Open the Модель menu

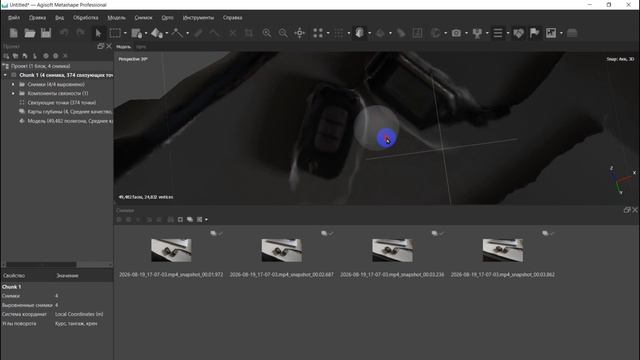[116, 18]
